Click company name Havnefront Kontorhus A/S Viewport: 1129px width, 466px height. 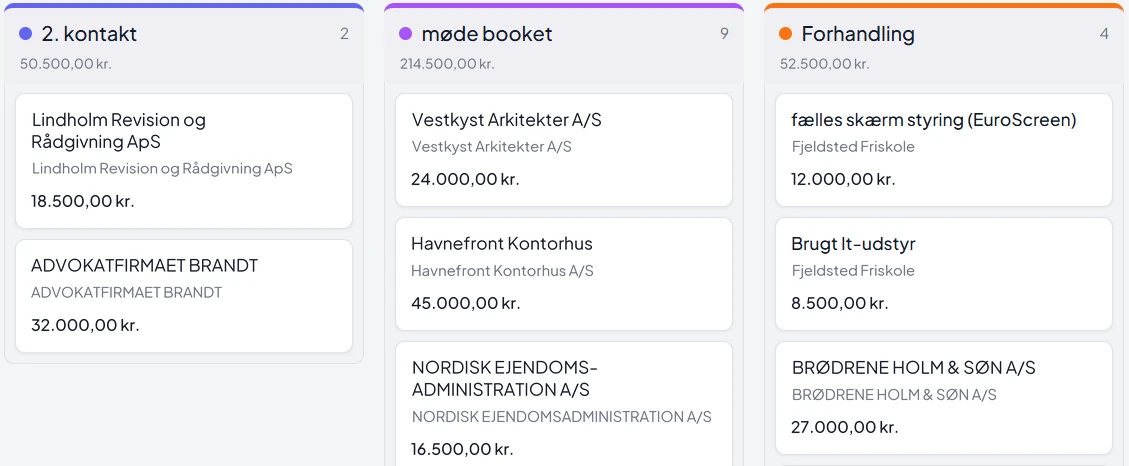[x=503, y=271]
